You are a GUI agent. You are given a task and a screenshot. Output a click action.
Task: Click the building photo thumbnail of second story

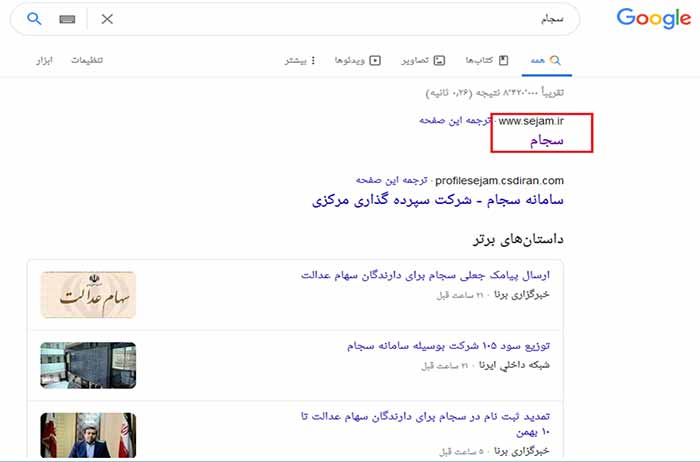tap(88, 365)
